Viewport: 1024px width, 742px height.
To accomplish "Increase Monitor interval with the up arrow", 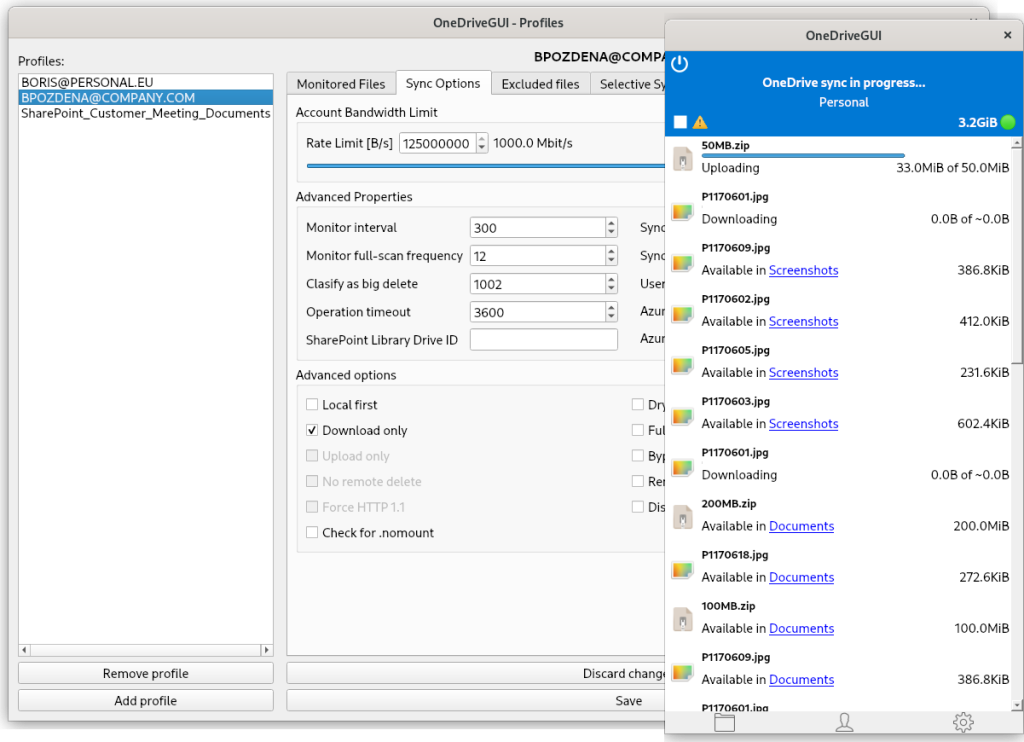I will coord(611,223).
